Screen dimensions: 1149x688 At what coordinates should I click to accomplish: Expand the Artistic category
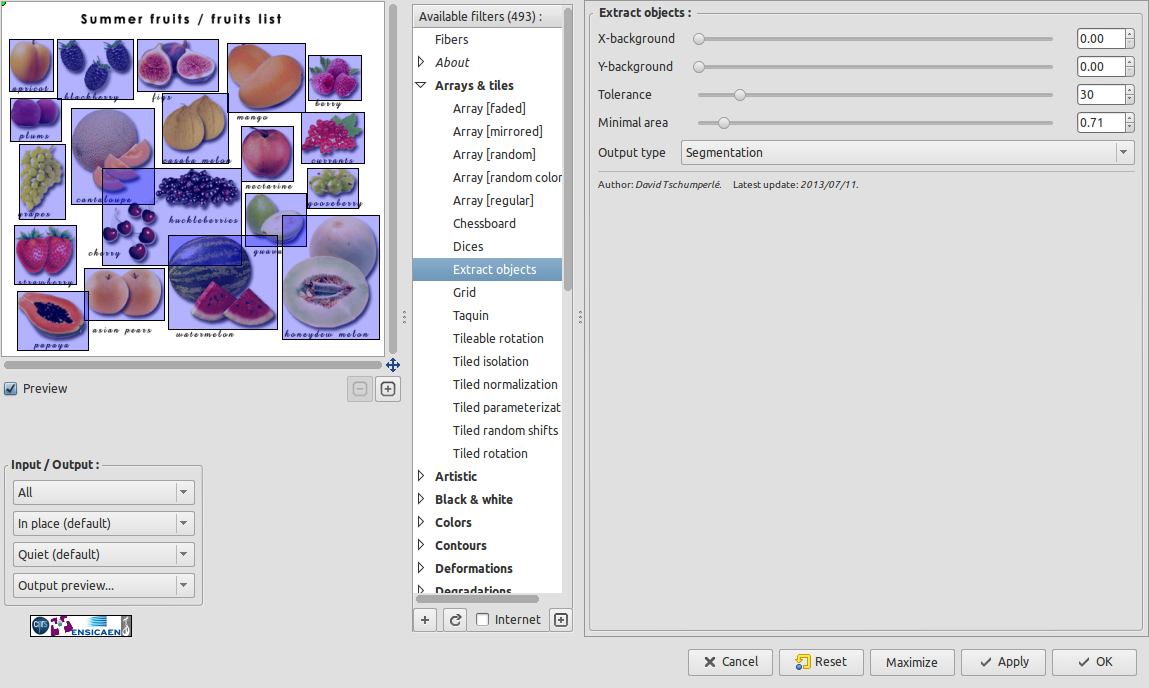[x=421, y=476]
